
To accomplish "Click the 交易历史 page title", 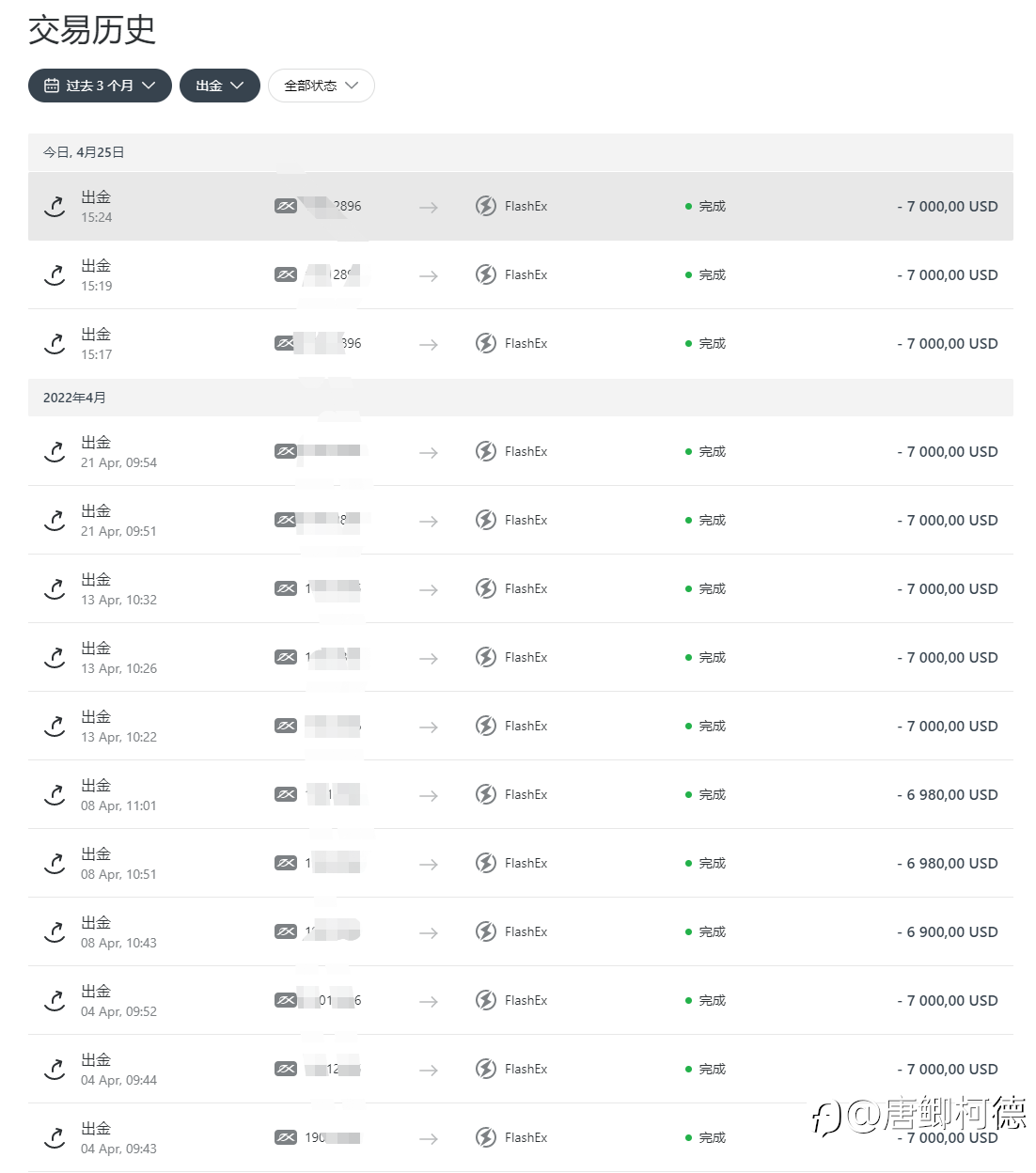I will click(92, 30).
